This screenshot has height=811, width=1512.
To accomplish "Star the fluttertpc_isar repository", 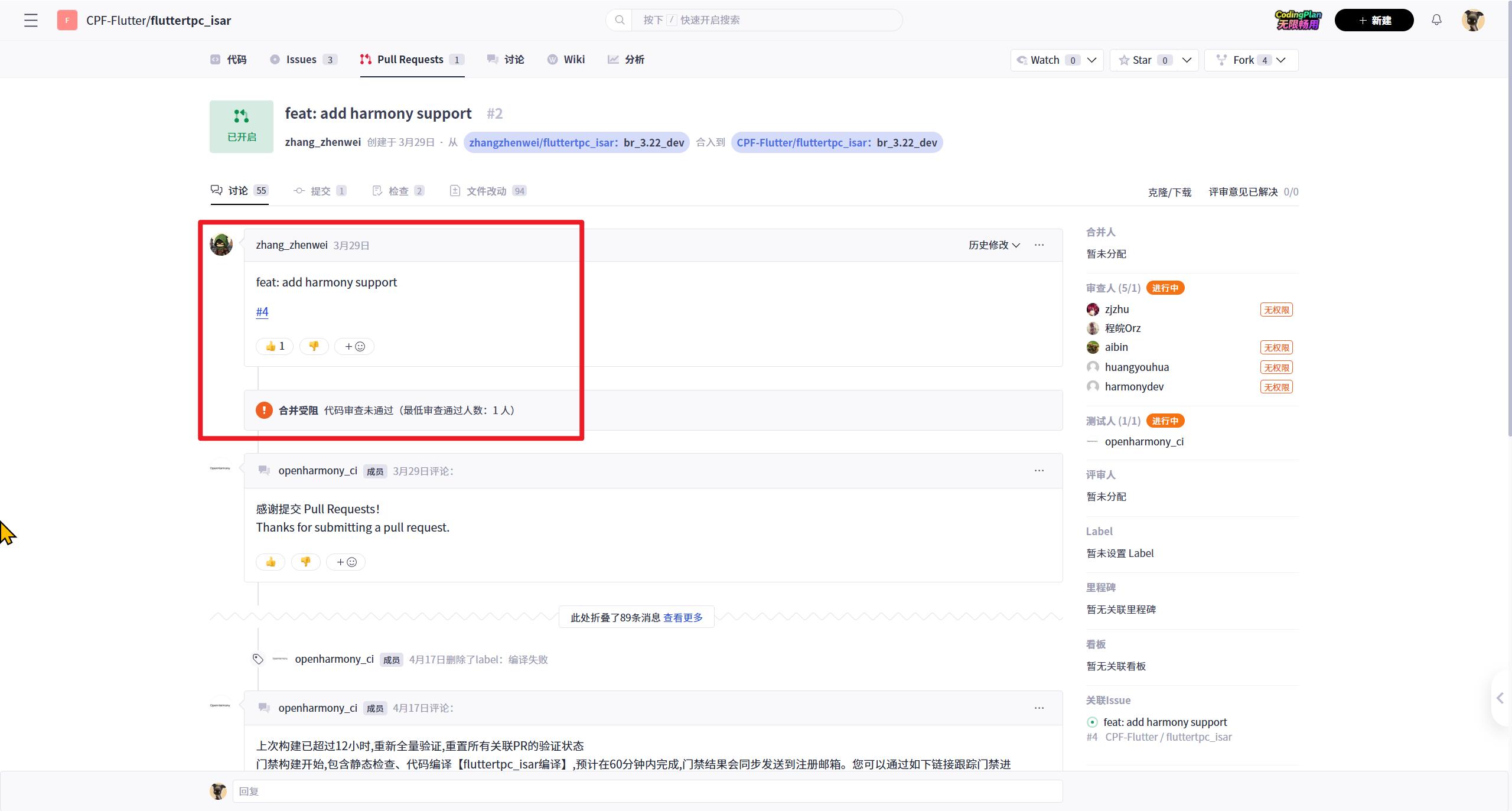I will pos(1135,60).
